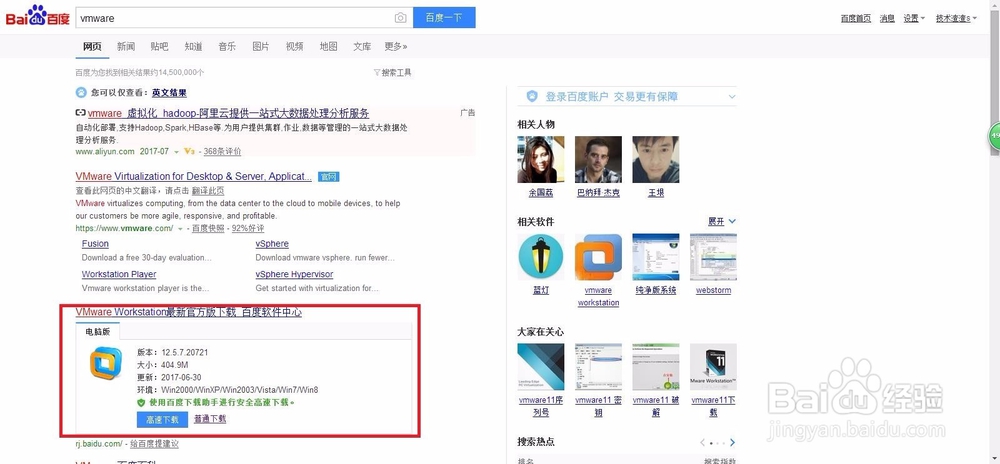1000x464 pixels.
Task: Open the 纯净版系统 thumbnail
Action: point(656,257)
